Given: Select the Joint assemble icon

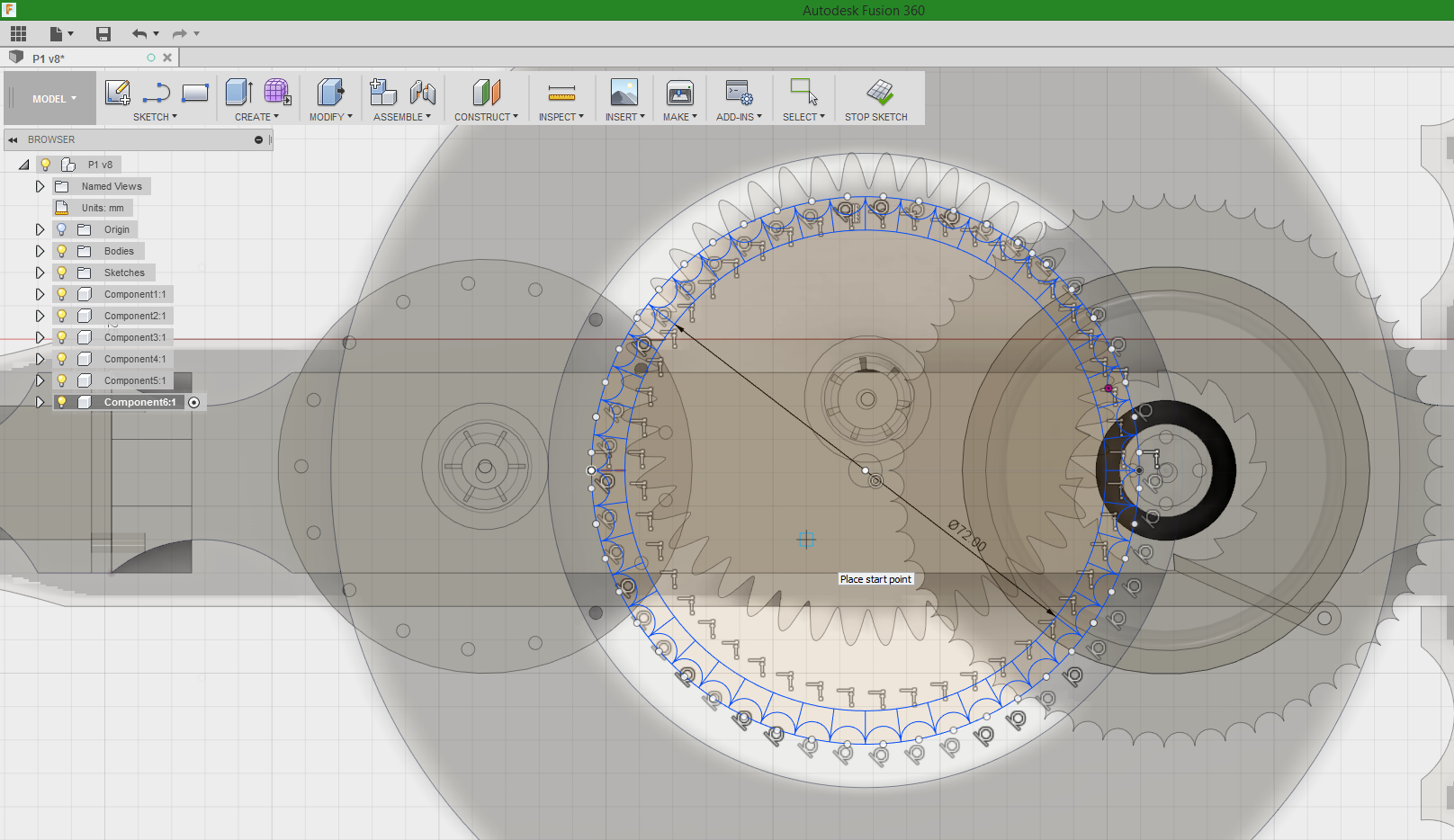Looking at the screenshot, I should [x=422, y=93].
